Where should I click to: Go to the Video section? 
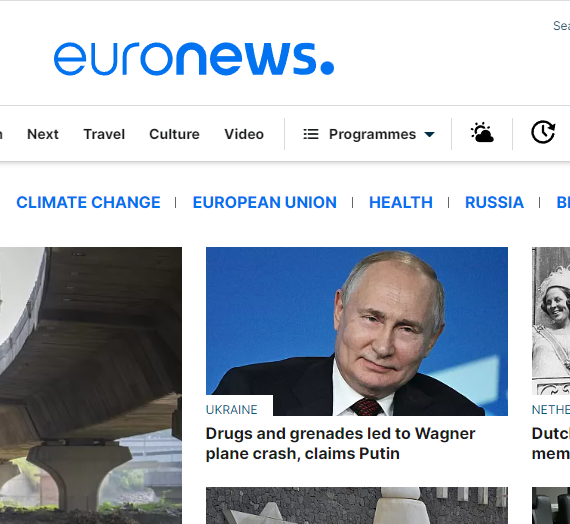[244, 134]
